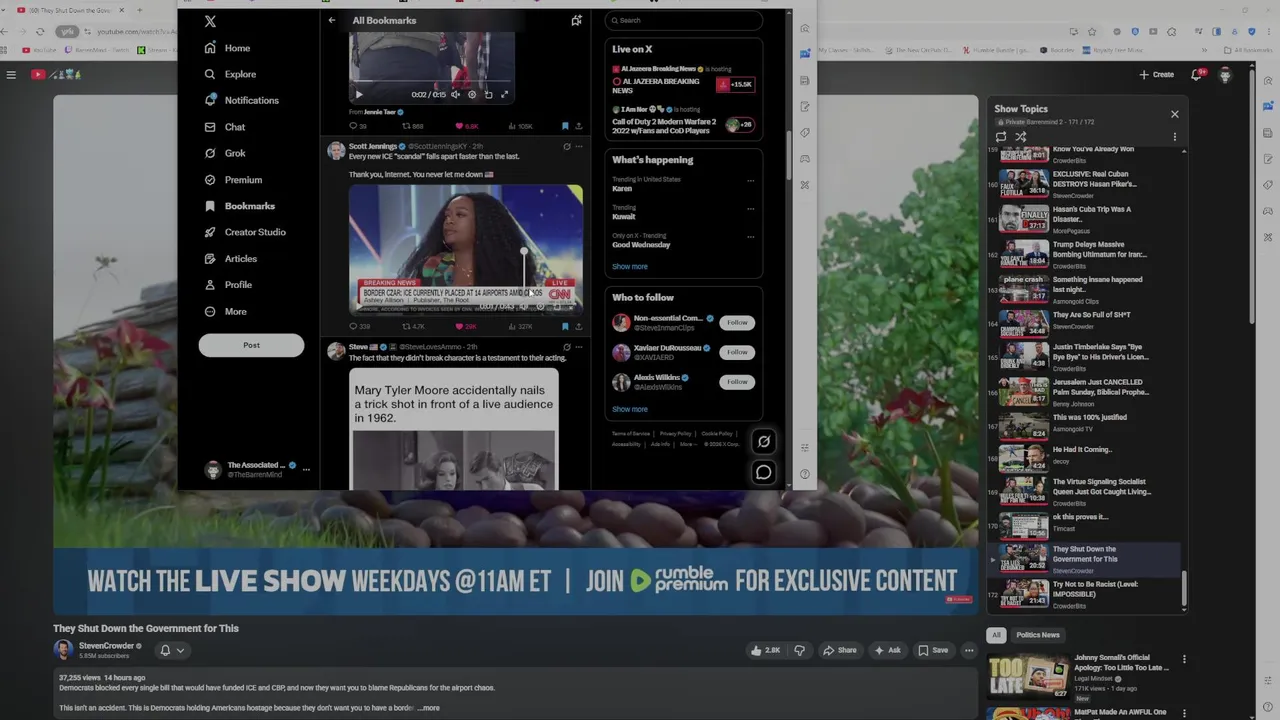Click the Post button in X
The width and height of the screenshot is (1280, 720).
pyautogui.click(x=251, y=345)
